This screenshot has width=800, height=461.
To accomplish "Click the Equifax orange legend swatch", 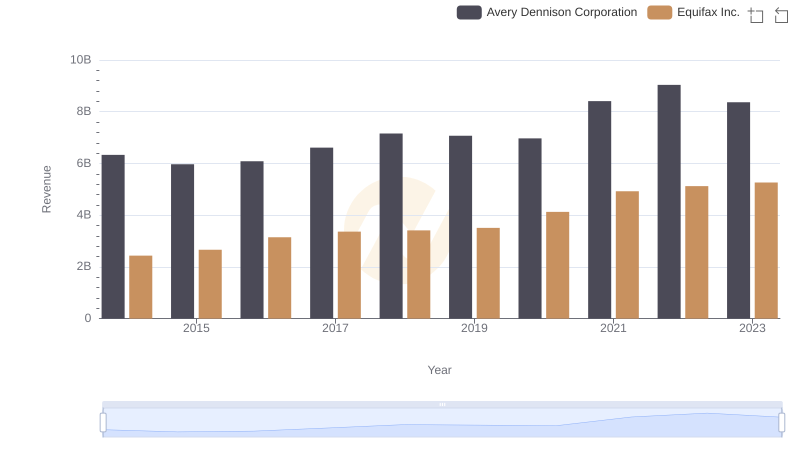I will click(x=659, y=12).
